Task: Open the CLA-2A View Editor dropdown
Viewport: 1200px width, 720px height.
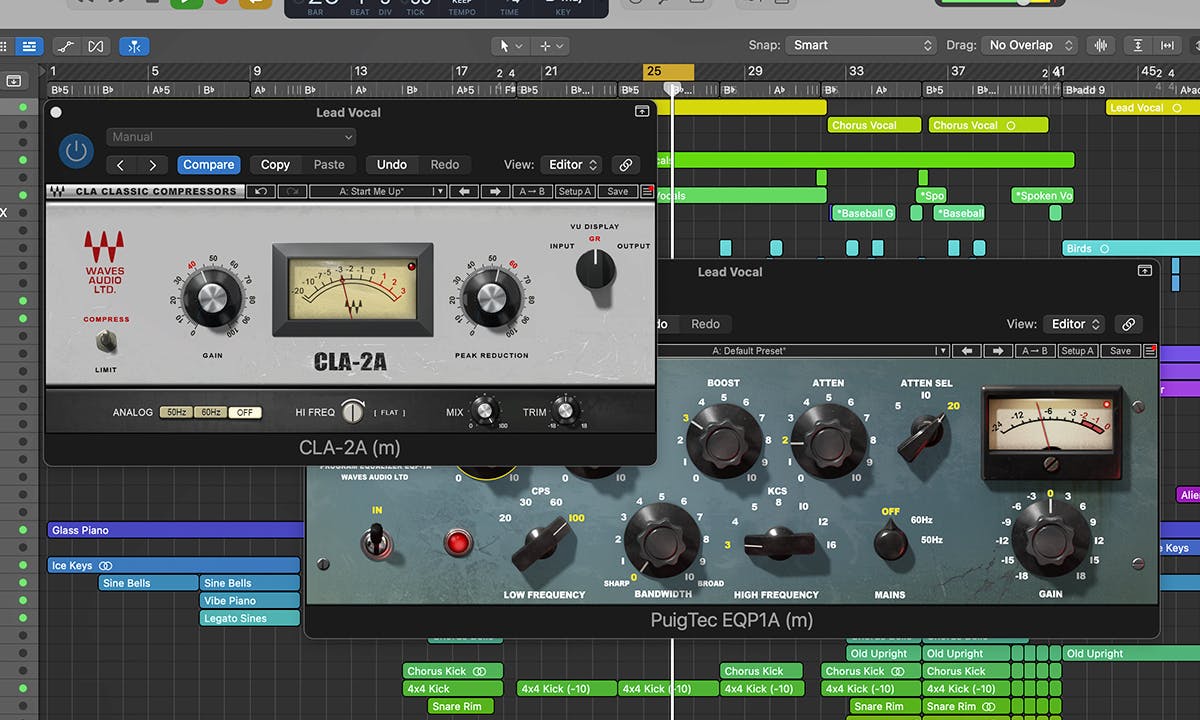Action: (572, 165)
